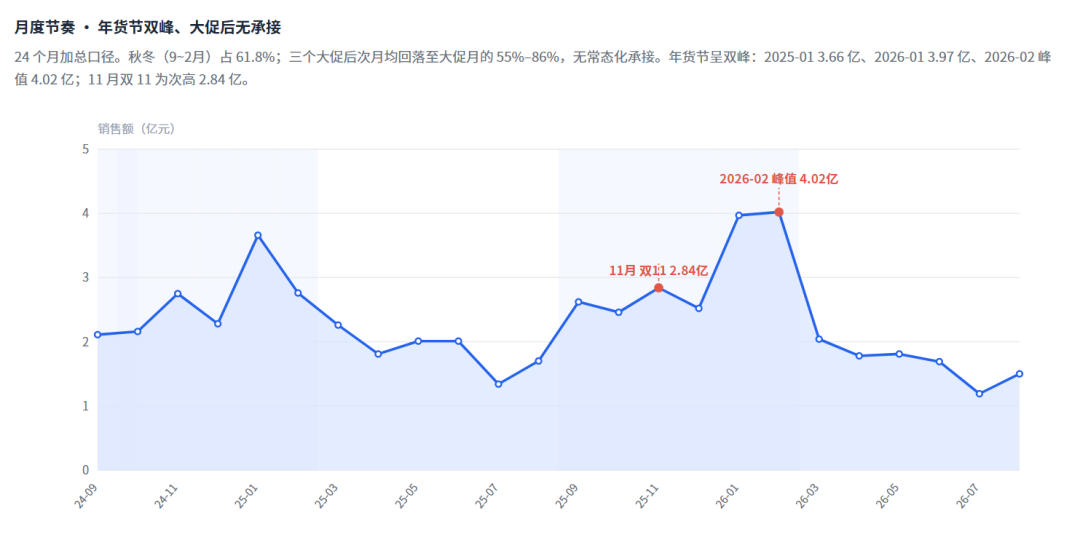Click the x-axis label "25-07"
1080x540 pixels.
[486, 495]
